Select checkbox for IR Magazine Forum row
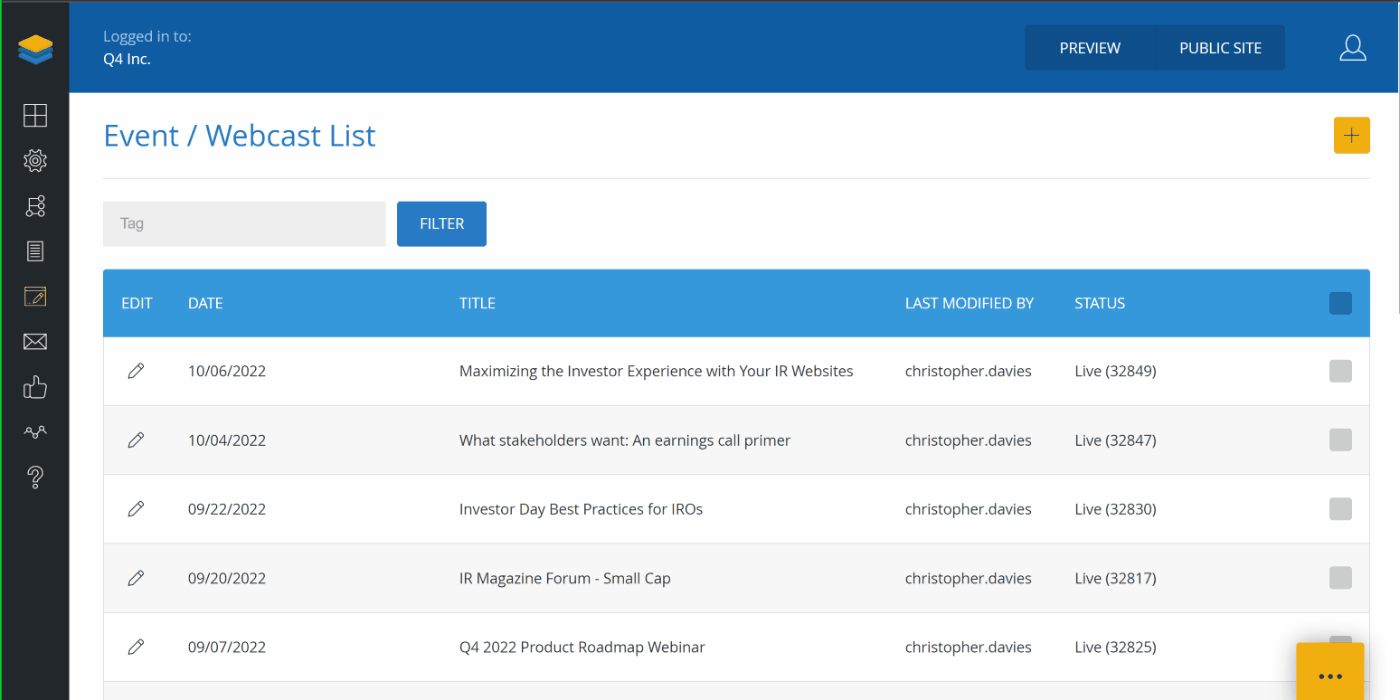Image resolution: width=1400 pixels, height=700 pixels. (1340, 578)
